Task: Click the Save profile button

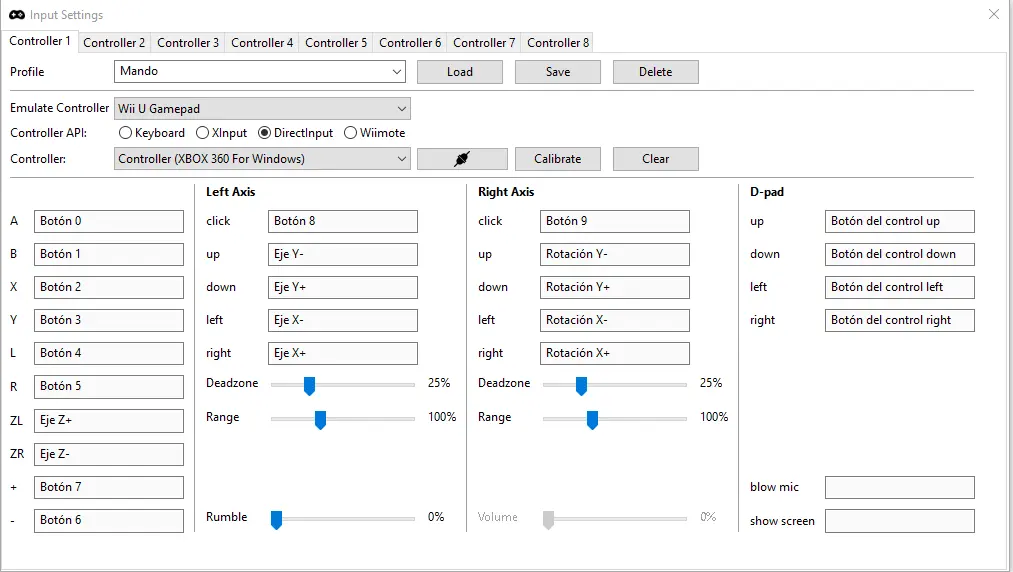Action: pos(558,72)
